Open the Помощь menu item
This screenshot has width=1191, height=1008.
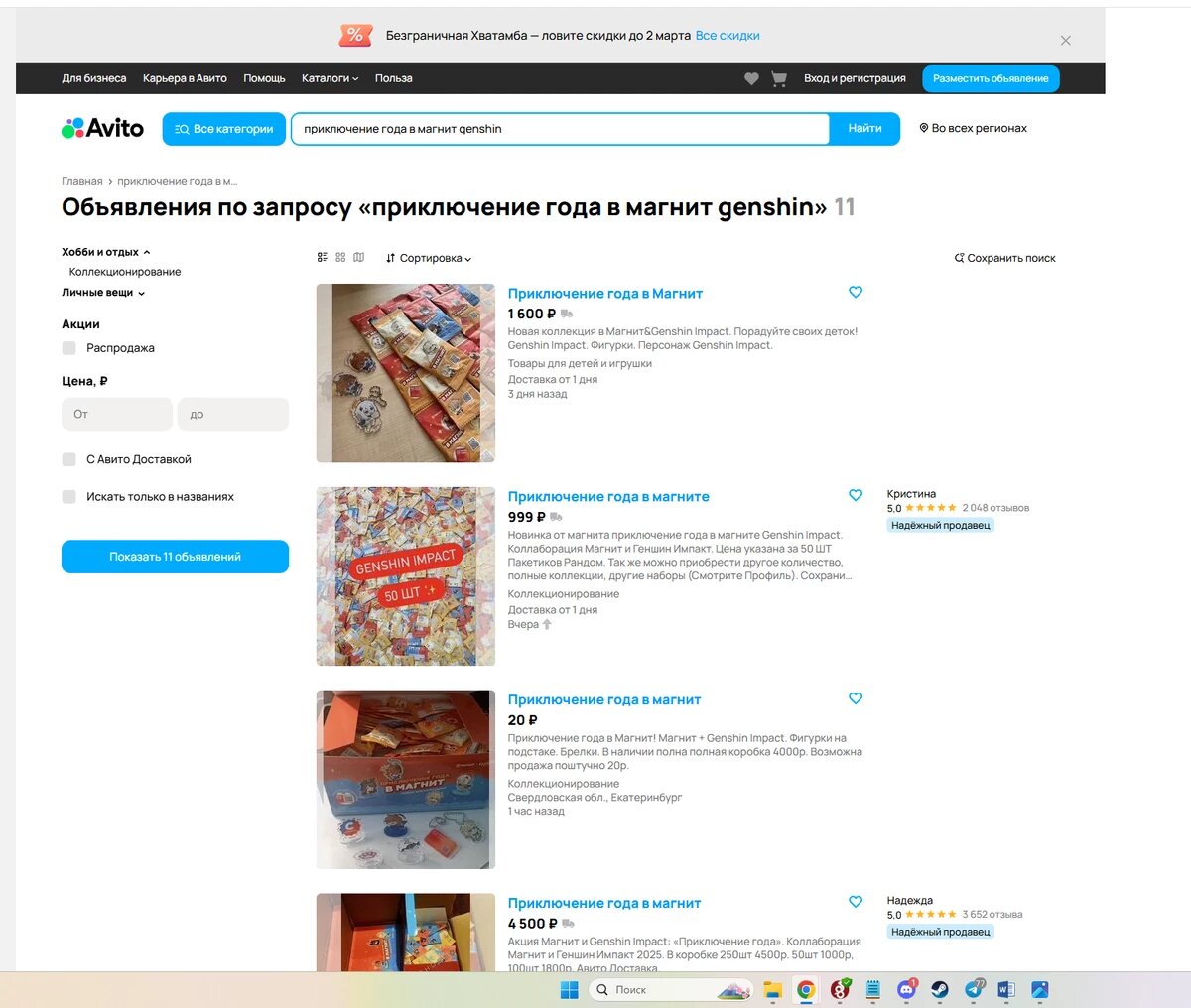coord(264,78)
